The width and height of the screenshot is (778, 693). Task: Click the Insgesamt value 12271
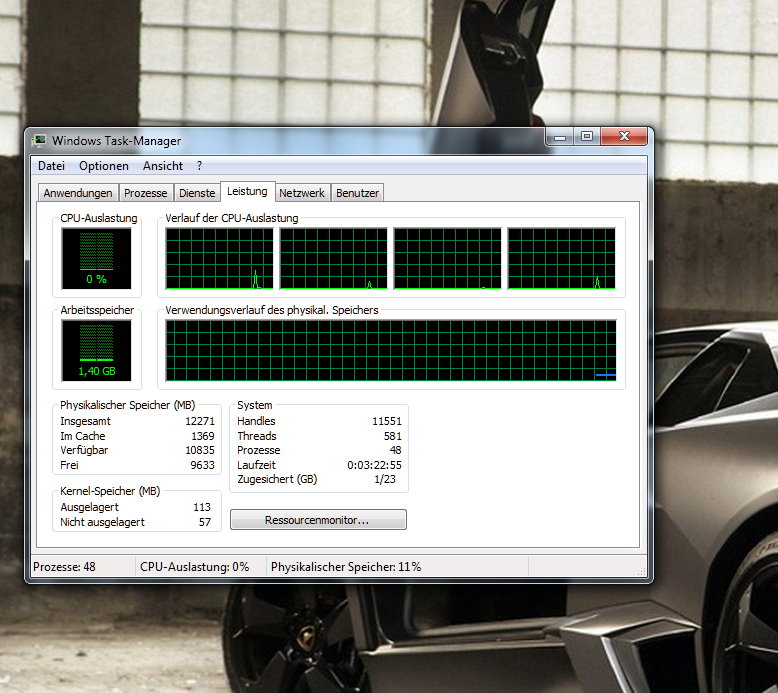coord(200,421)
